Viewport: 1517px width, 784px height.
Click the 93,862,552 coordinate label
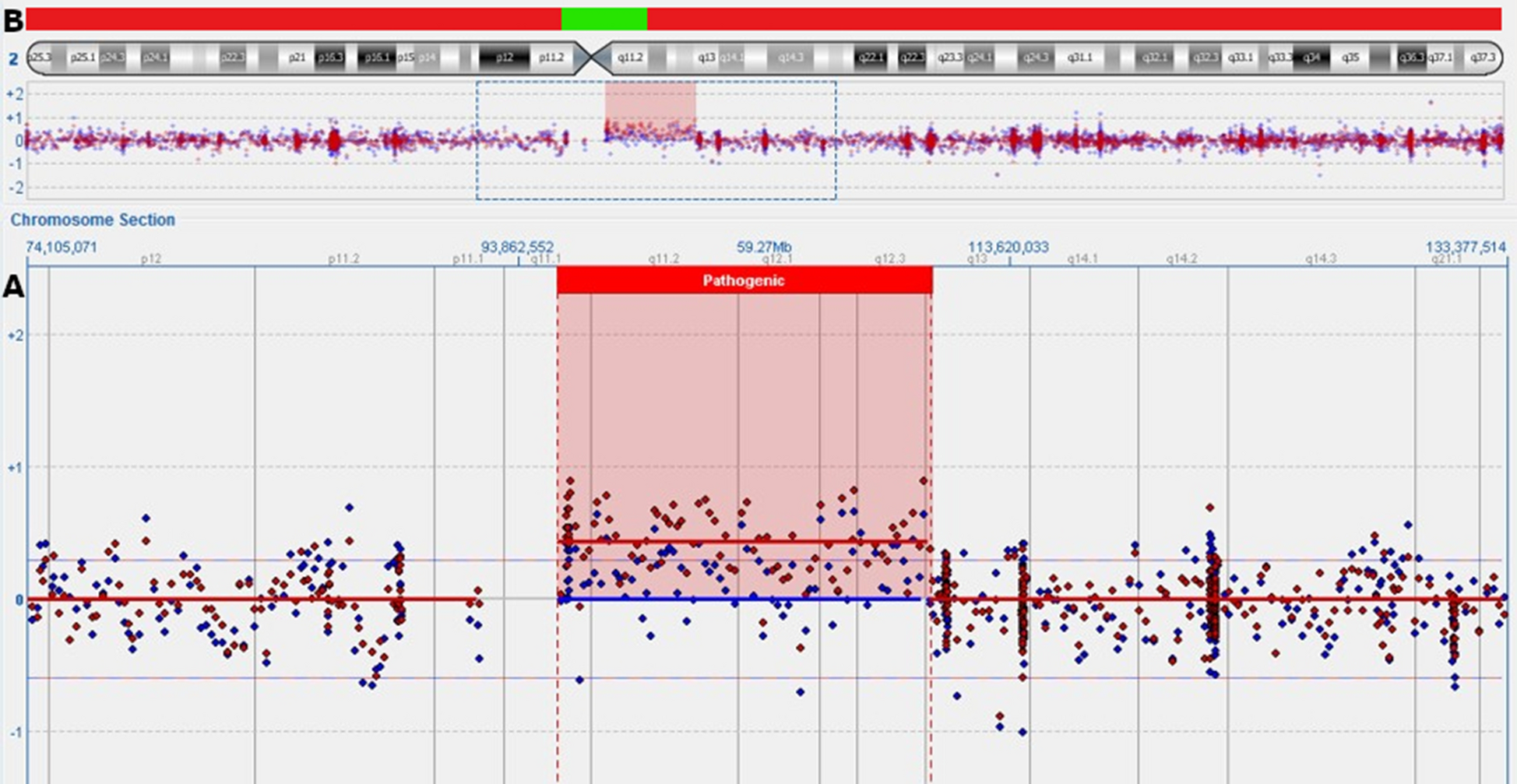[517, 247]
